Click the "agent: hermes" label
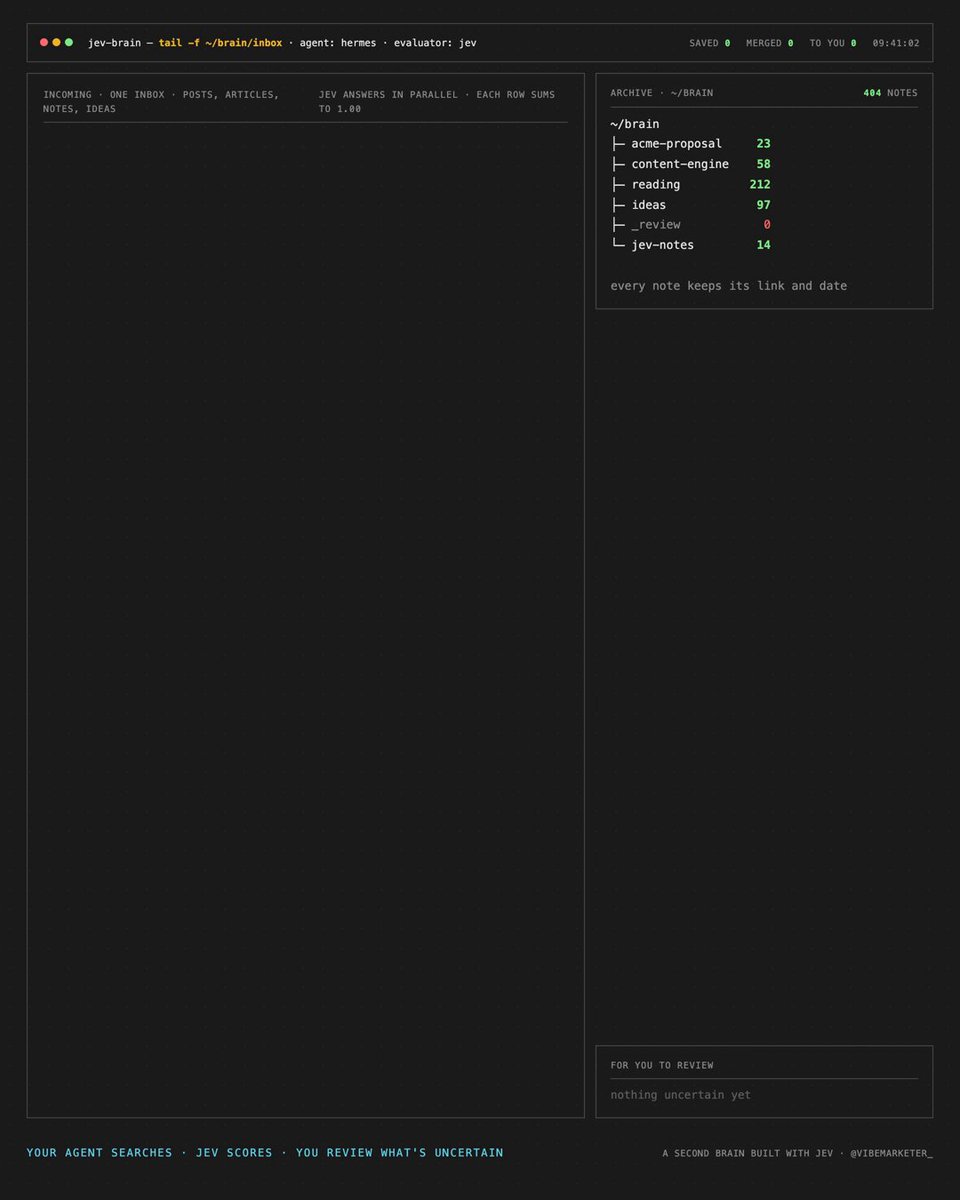The height and width of the screenshot is (1200, 960). pyautogui.click(x=340, y=43)
